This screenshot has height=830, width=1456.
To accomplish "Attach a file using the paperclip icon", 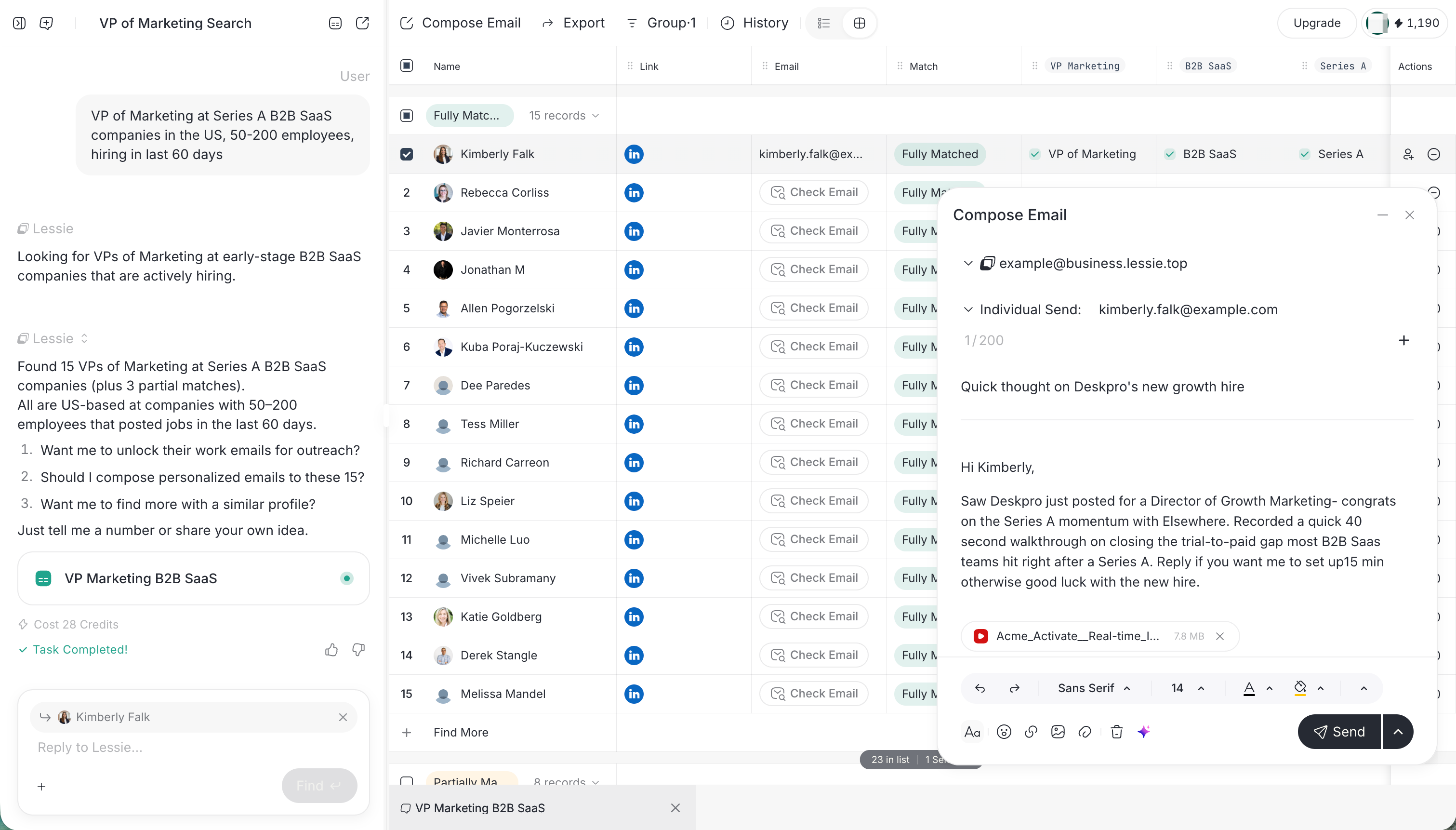I will (1085, 731).
